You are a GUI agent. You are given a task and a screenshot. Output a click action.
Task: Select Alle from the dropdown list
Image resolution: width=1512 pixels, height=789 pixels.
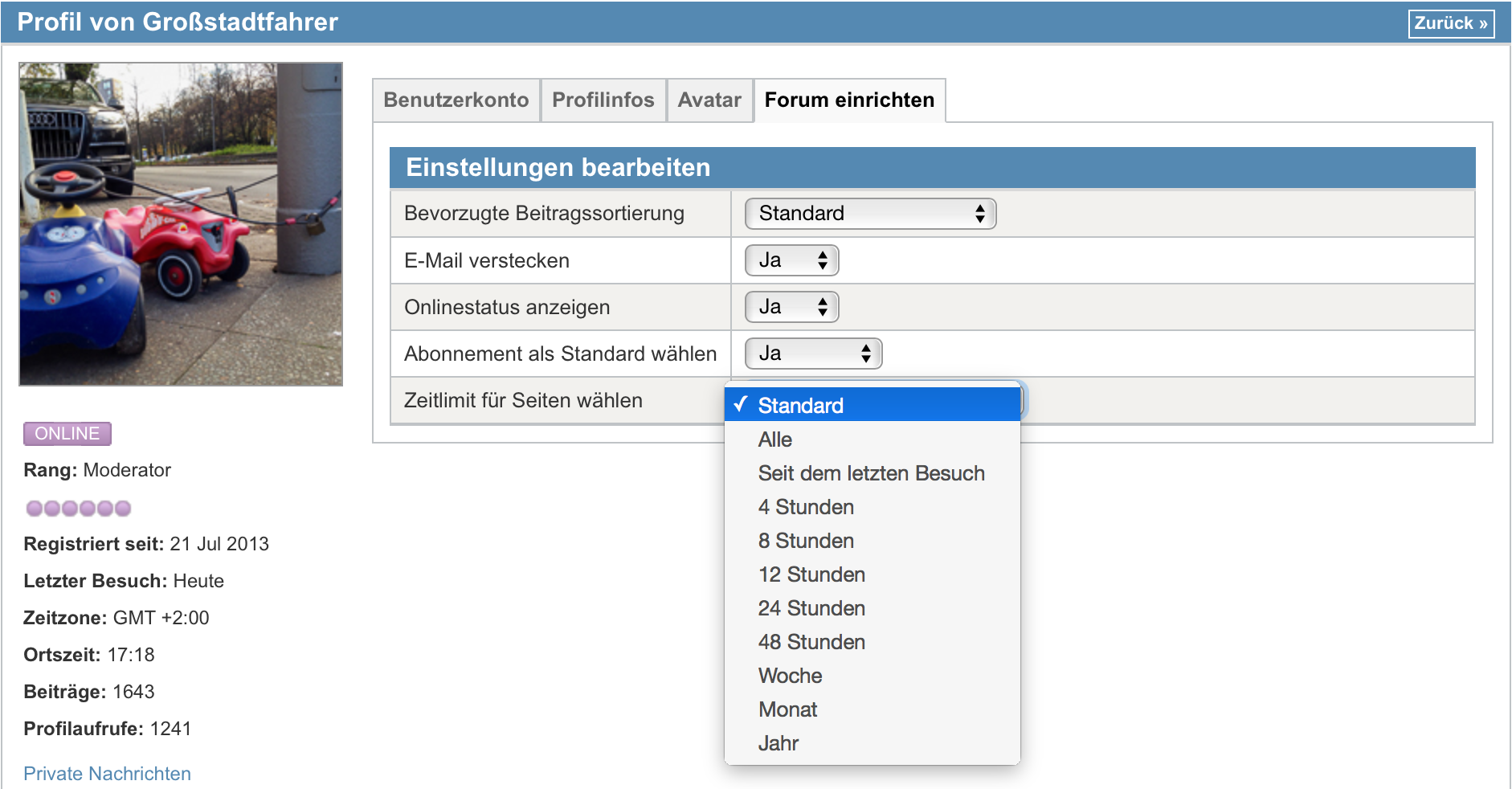point(775,439)
